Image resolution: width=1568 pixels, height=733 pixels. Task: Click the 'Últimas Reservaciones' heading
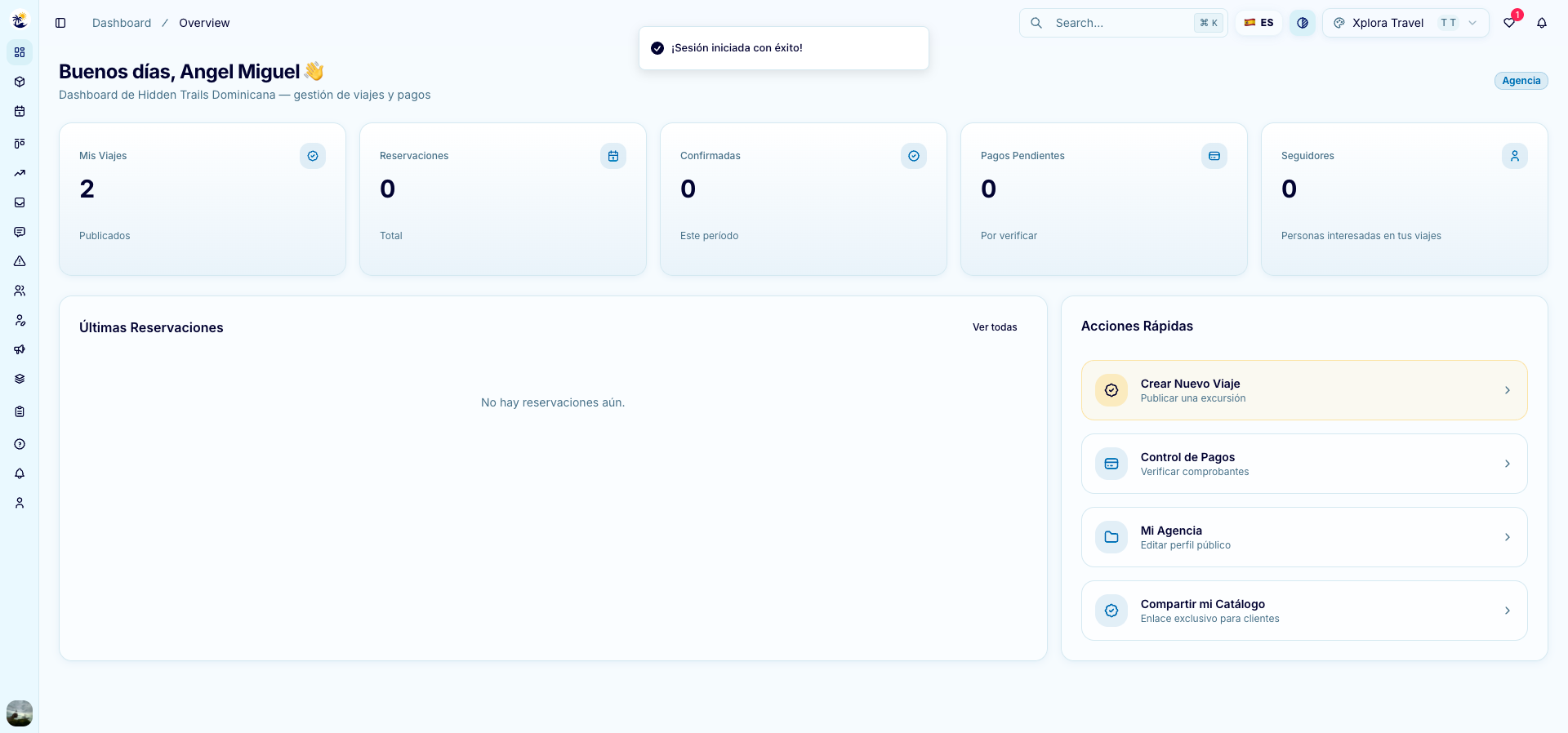tap(151, 327)
